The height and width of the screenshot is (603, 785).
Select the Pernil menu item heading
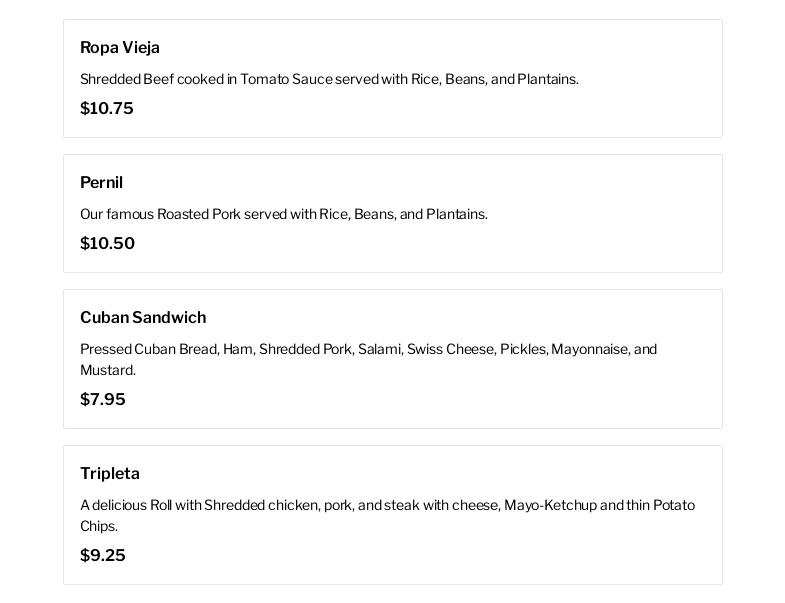click(101, 183)
